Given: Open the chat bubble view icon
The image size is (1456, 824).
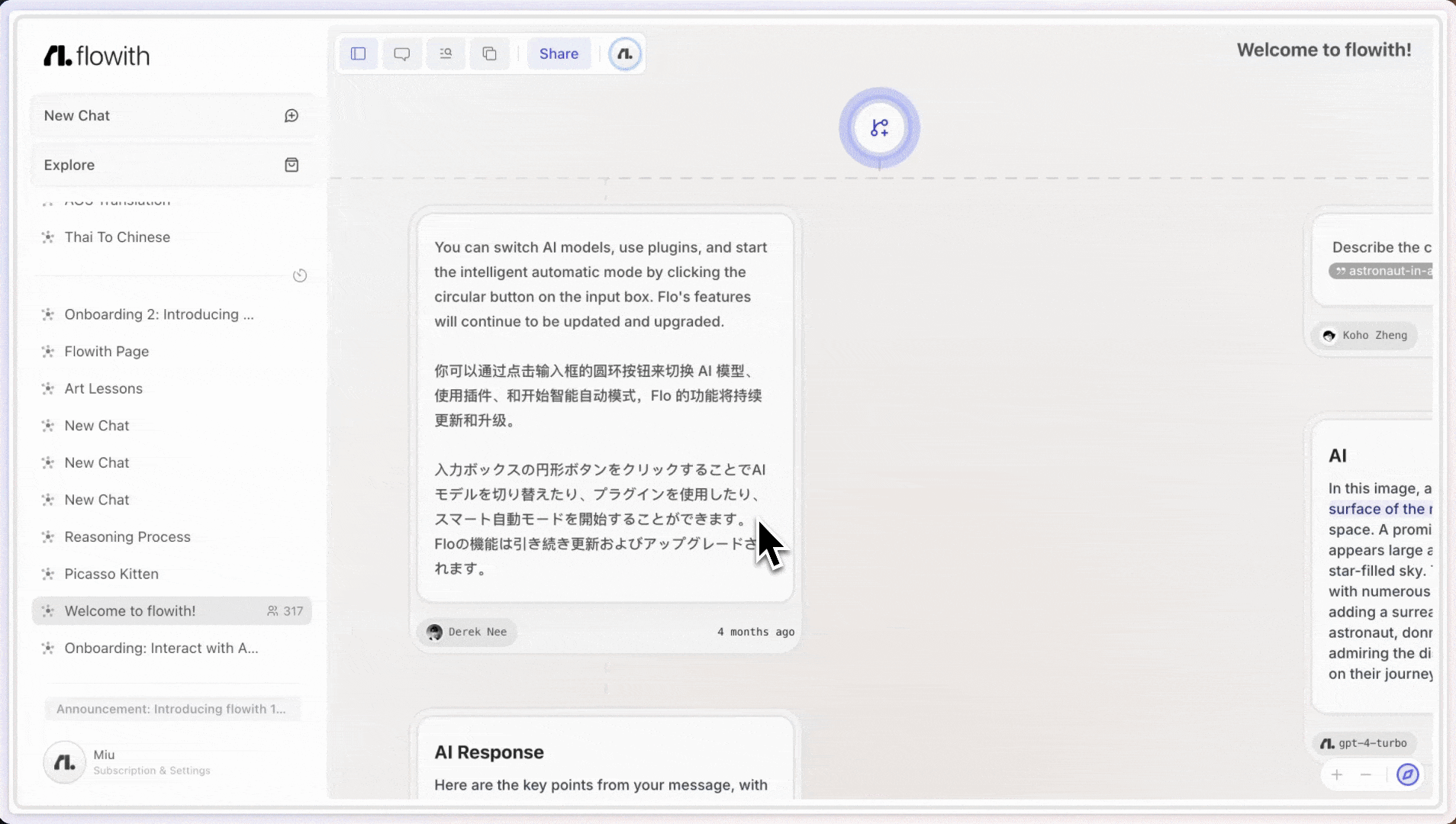Looking at the screenshot, I should [x=401, y=53].
